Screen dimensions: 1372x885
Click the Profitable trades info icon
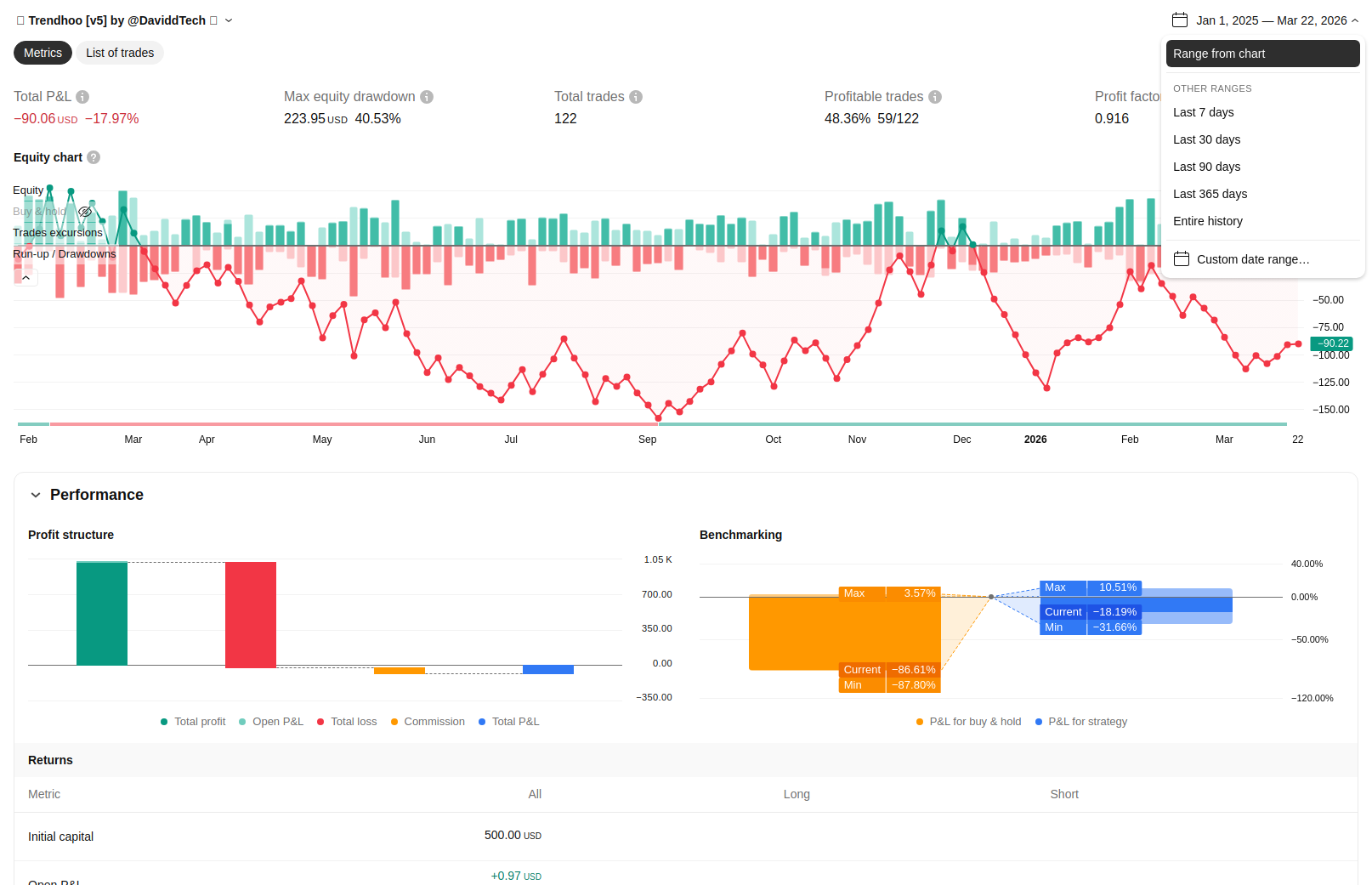pyautogui.click(x=935, y=97)
